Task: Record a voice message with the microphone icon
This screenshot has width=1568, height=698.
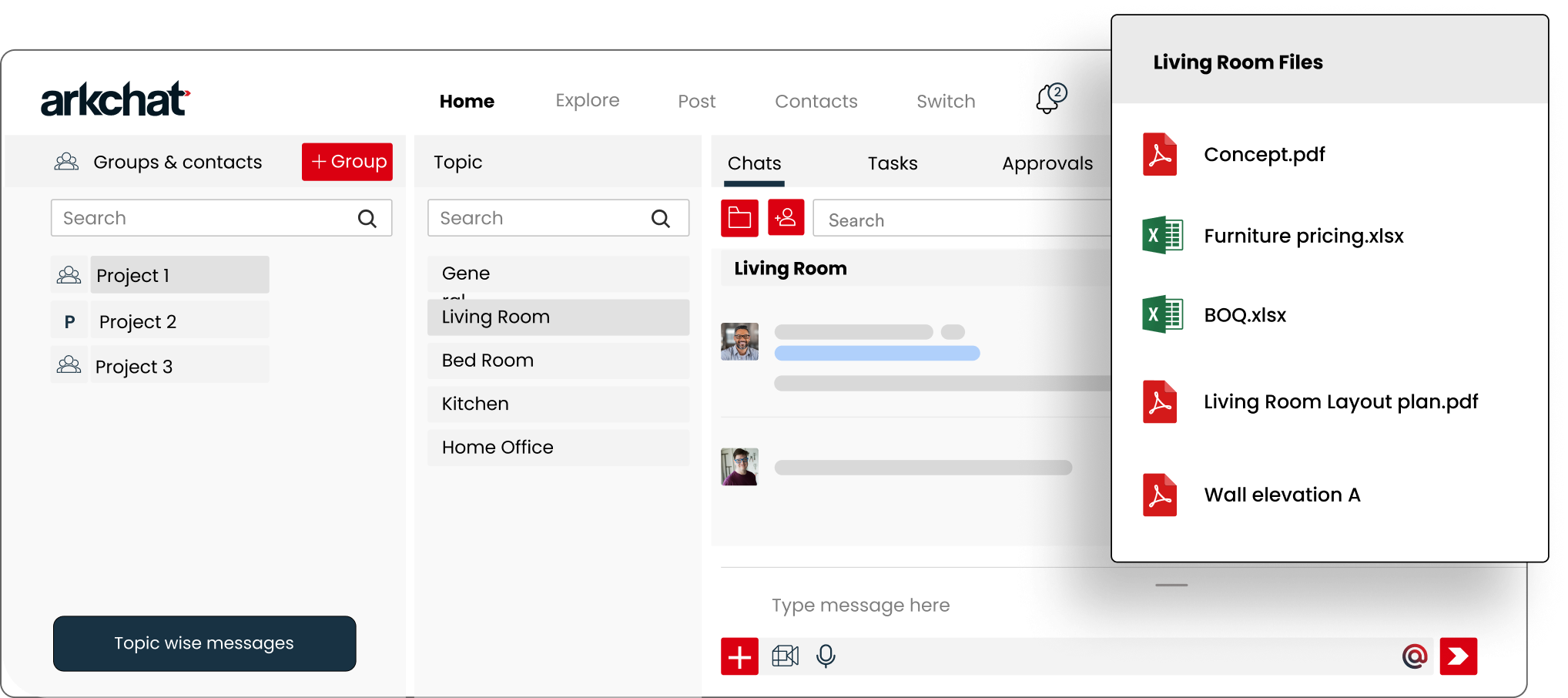Action: coord(825,656)
